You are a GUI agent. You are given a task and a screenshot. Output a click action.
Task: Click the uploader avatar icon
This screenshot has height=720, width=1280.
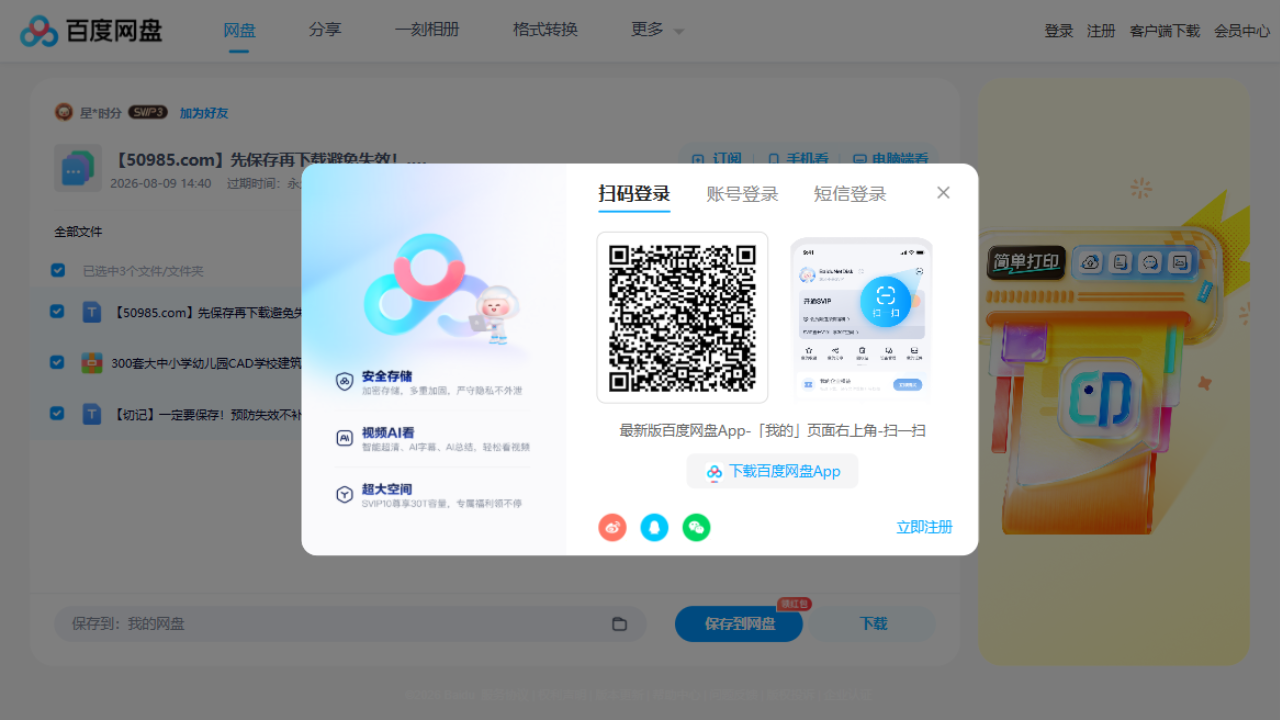click(64, 112)
